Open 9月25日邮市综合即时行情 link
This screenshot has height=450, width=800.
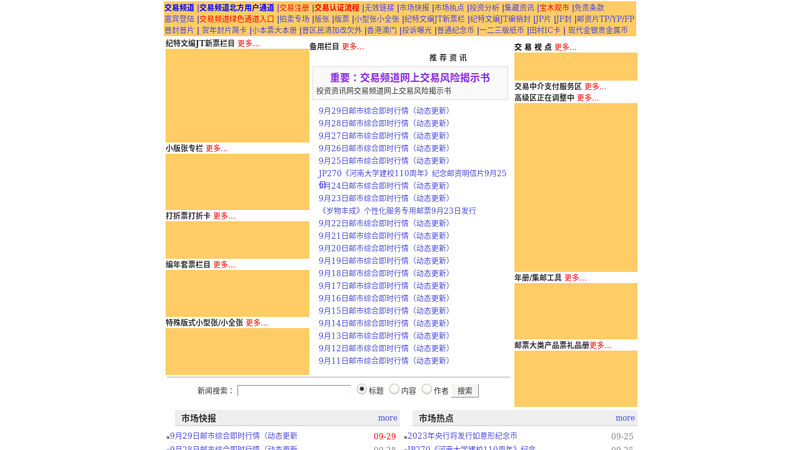click(384, 161)
